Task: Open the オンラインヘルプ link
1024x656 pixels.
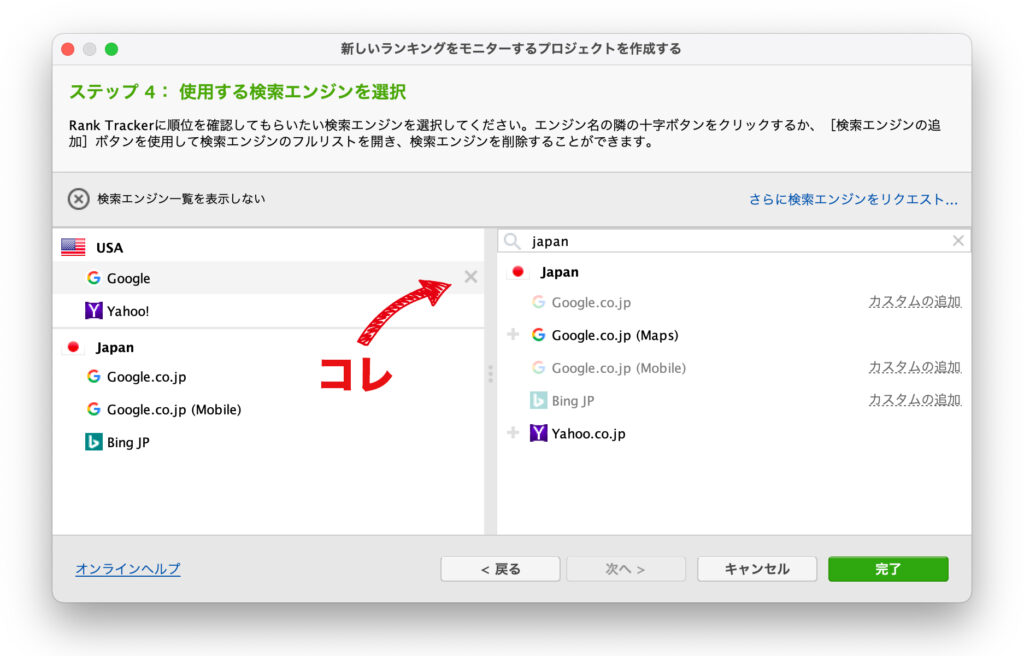Action: [x=128, y=568]
